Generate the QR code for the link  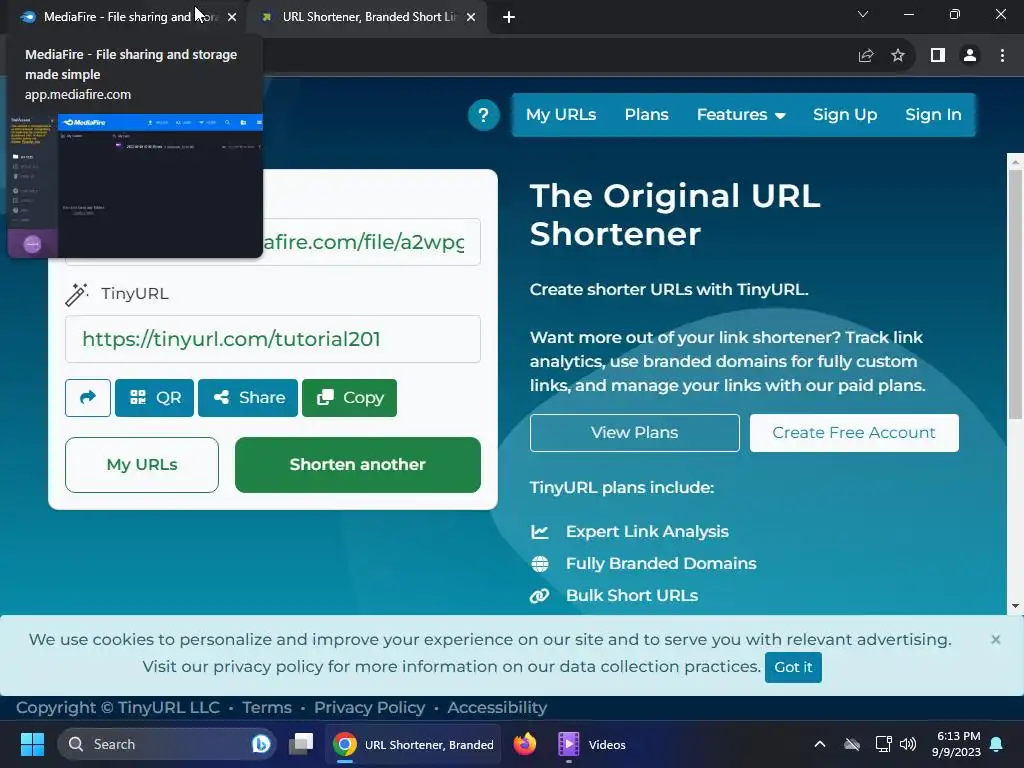click(x=155, y=398)
